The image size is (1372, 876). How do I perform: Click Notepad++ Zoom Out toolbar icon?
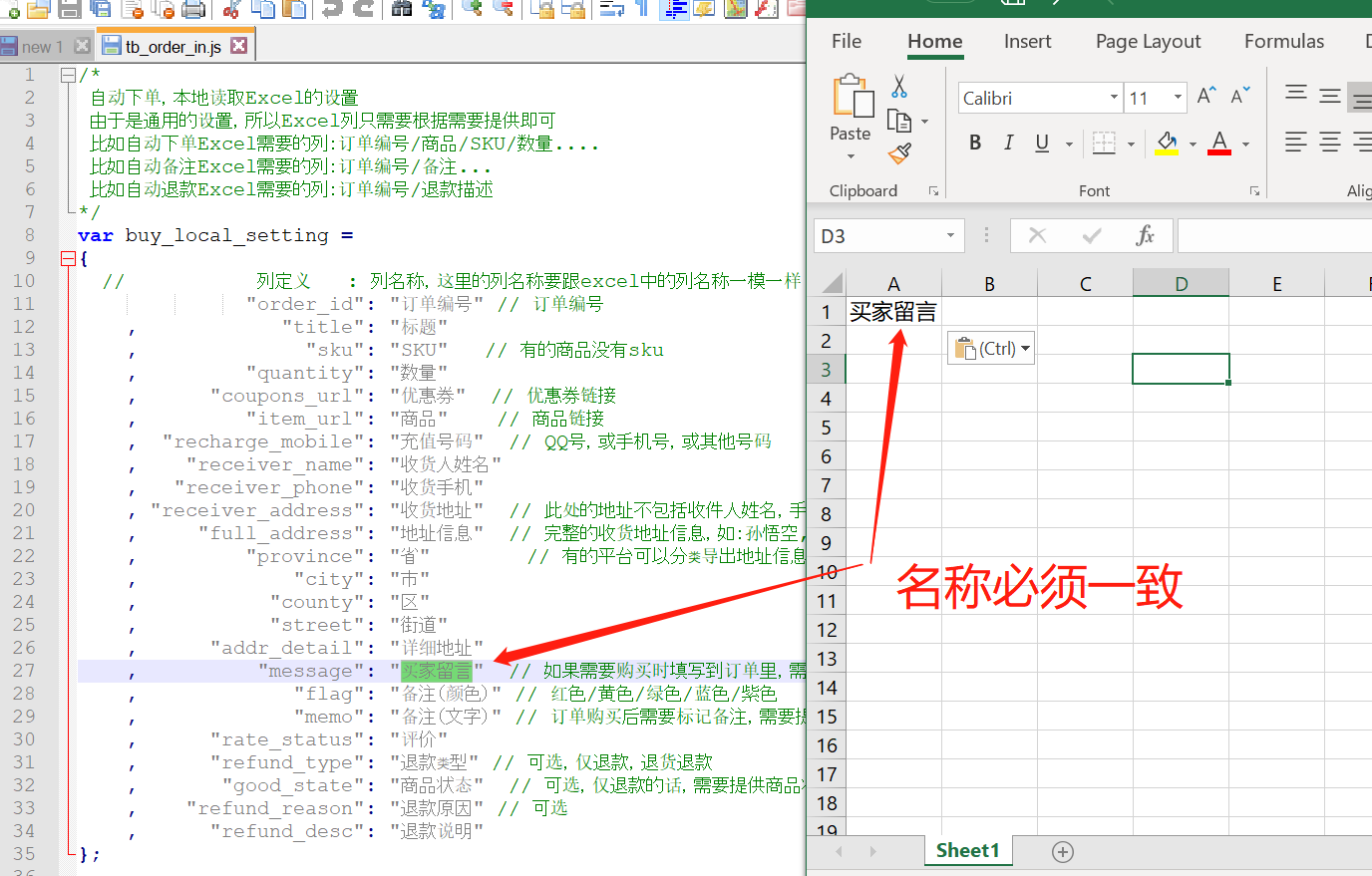click(504, 9)
